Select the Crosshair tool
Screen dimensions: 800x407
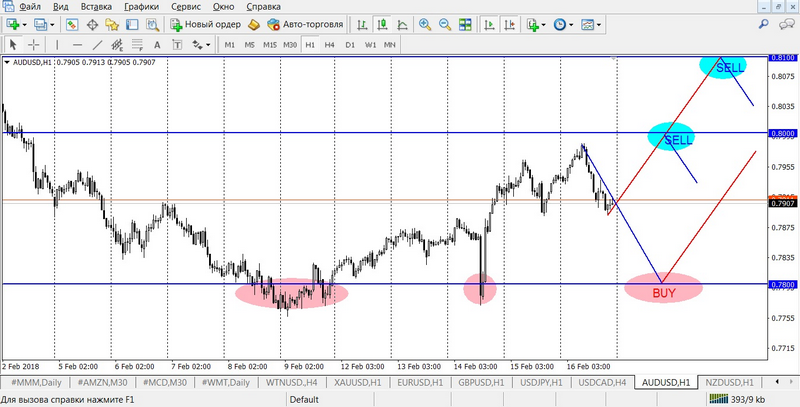[33, 44]
